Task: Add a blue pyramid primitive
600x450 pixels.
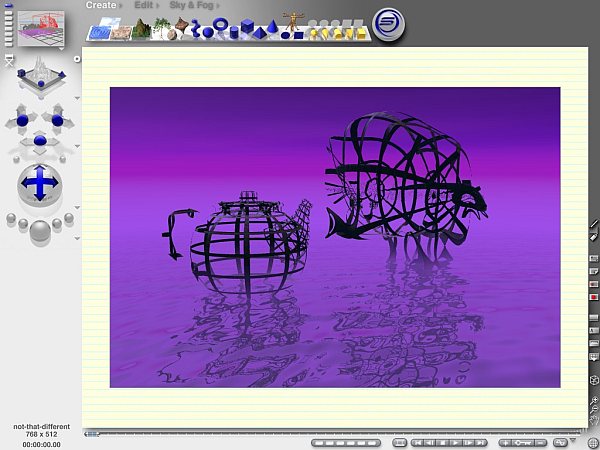Action: (259, 33)
